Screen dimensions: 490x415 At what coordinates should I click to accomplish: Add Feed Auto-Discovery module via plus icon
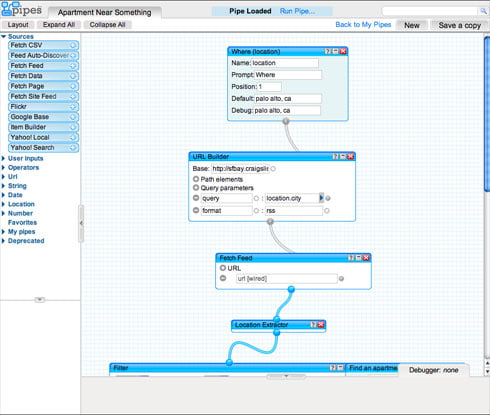click(73, 55)
